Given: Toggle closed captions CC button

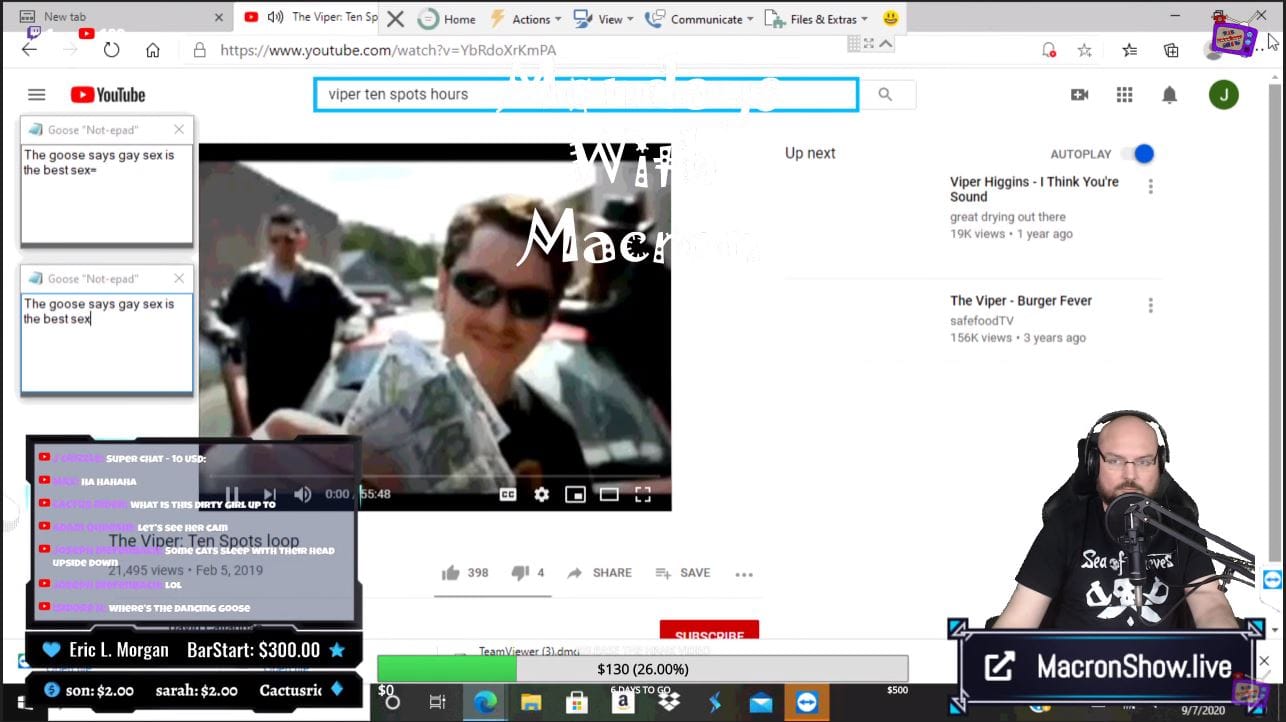Looking at the screenshot, I should point(508,494).
